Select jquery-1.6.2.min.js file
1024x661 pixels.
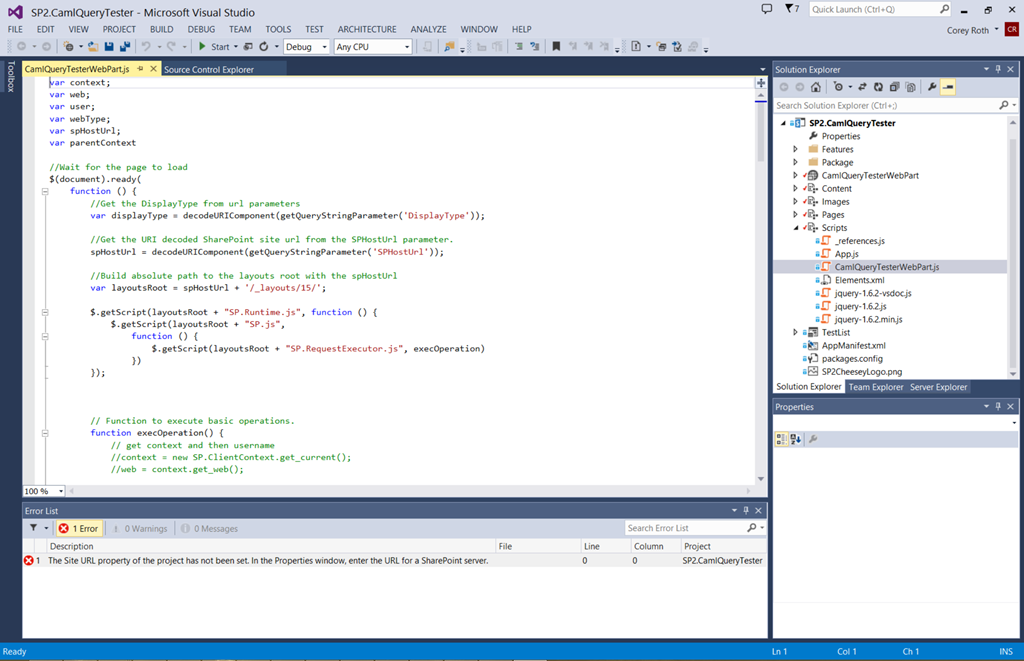[x=869, y=319]
